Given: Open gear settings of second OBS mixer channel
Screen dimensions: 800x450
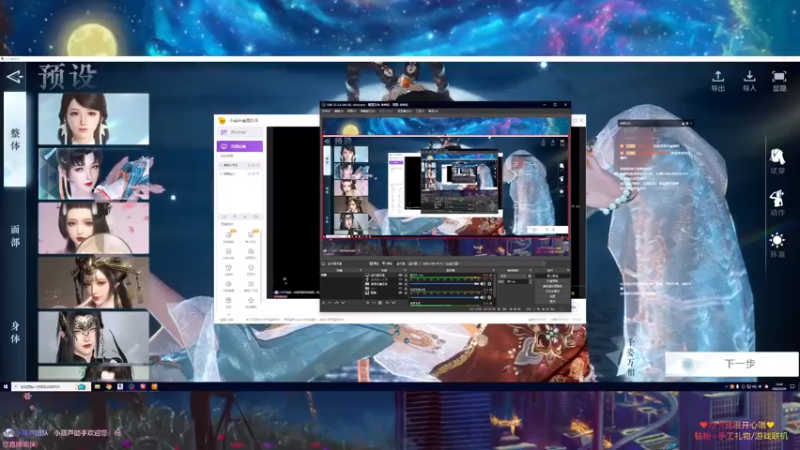Looking at the screenshot, I should pyautogui.click(x=489, y=297).
